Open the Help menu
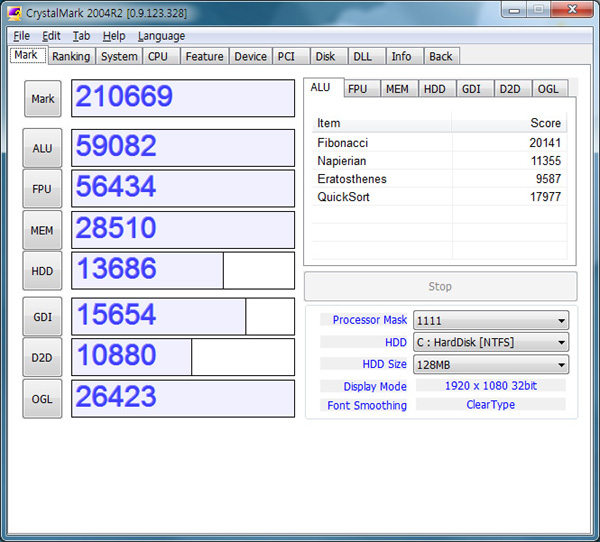The width and height of the screenshot is (600, 542). [x=114, y=36]
